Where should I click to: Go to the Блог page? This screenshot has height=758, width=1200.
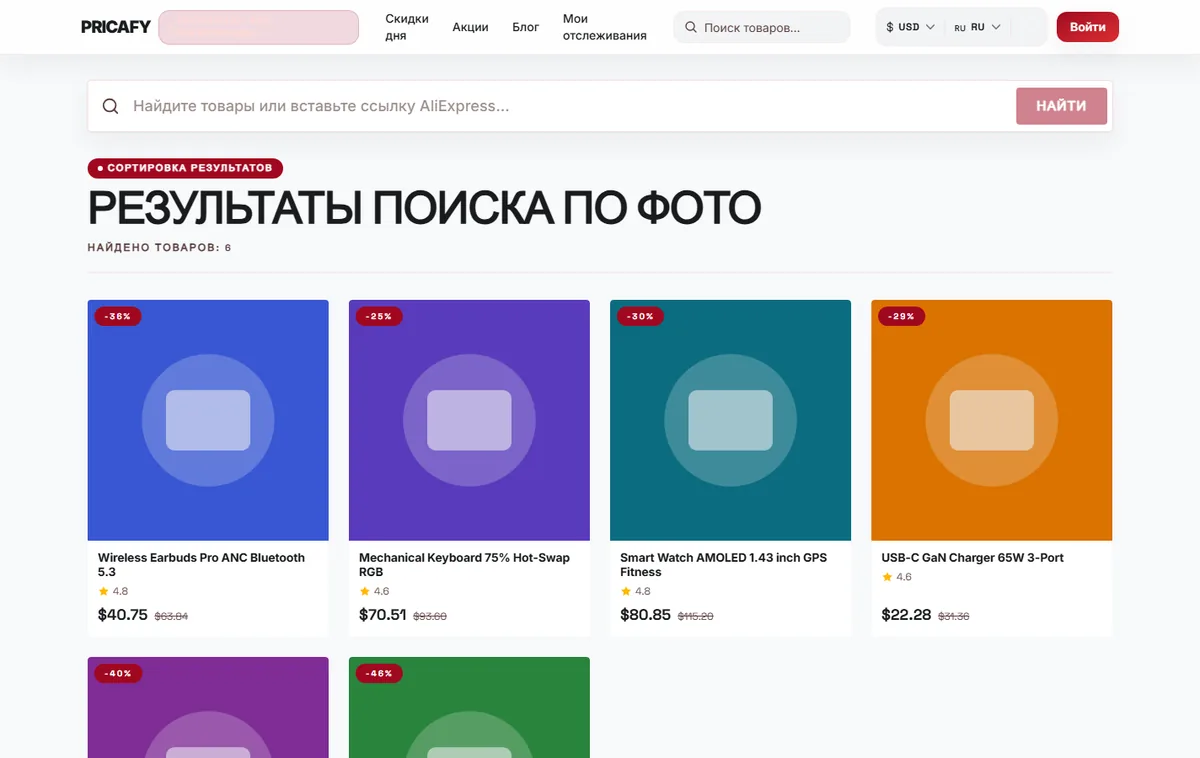pos(526,27)
